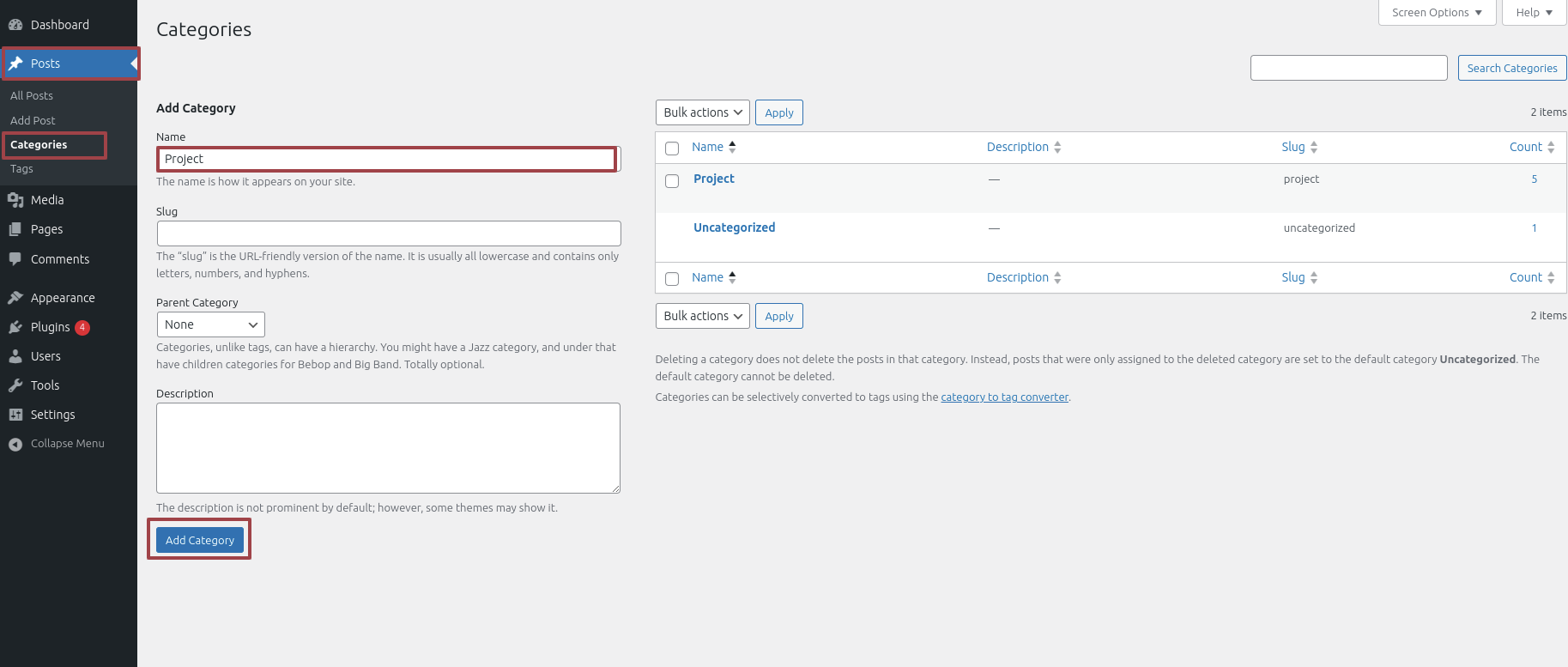Click sort arrows beside bottom Count header
1568x667 pixels.
1551,277
